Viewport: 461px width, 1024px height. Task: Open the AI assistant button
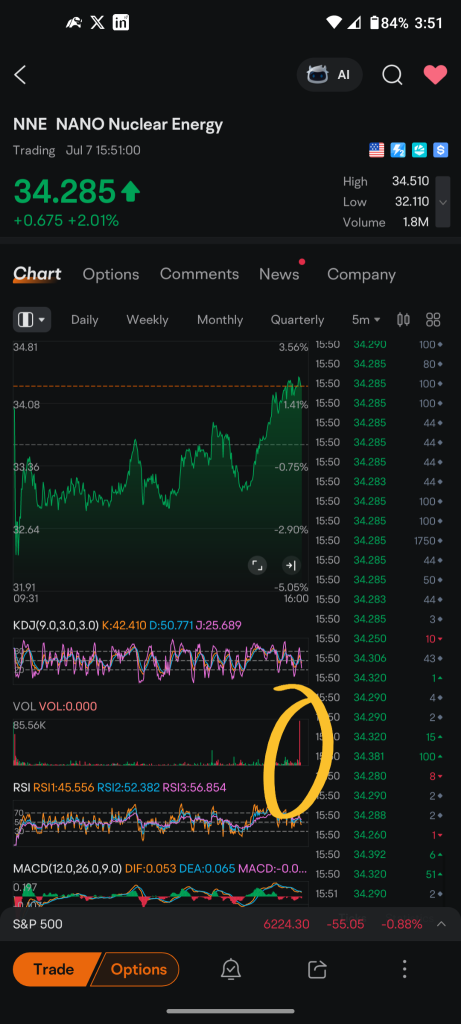pyautogui.click(x=330, y=74)
